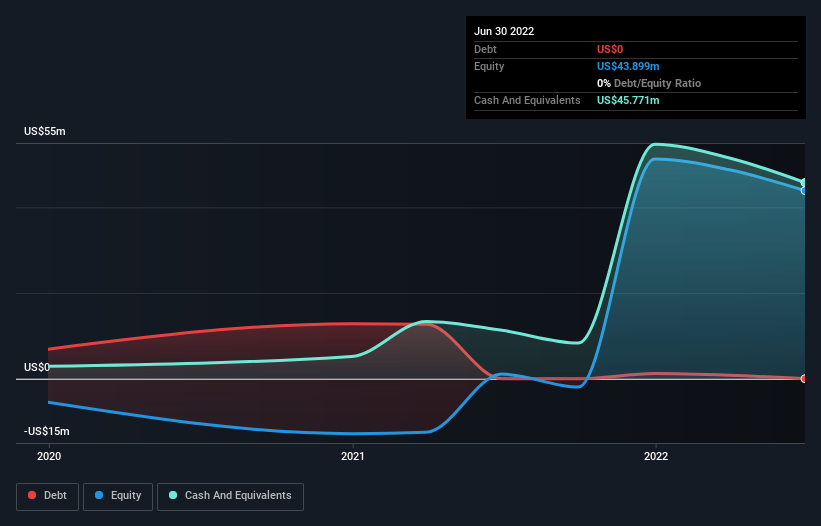Click the 2020 x-axis label
The width and height of the screenshot is (821, 526).
49,456
